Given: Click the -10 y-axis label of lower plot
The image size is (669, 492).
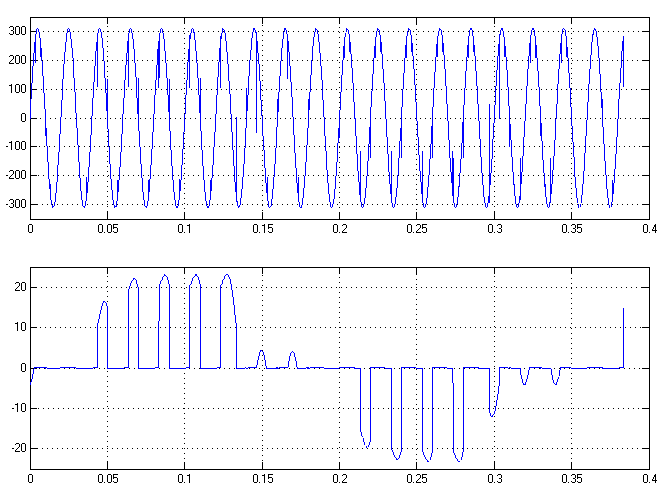Looking at the screenshot, I should coord(18,408).
